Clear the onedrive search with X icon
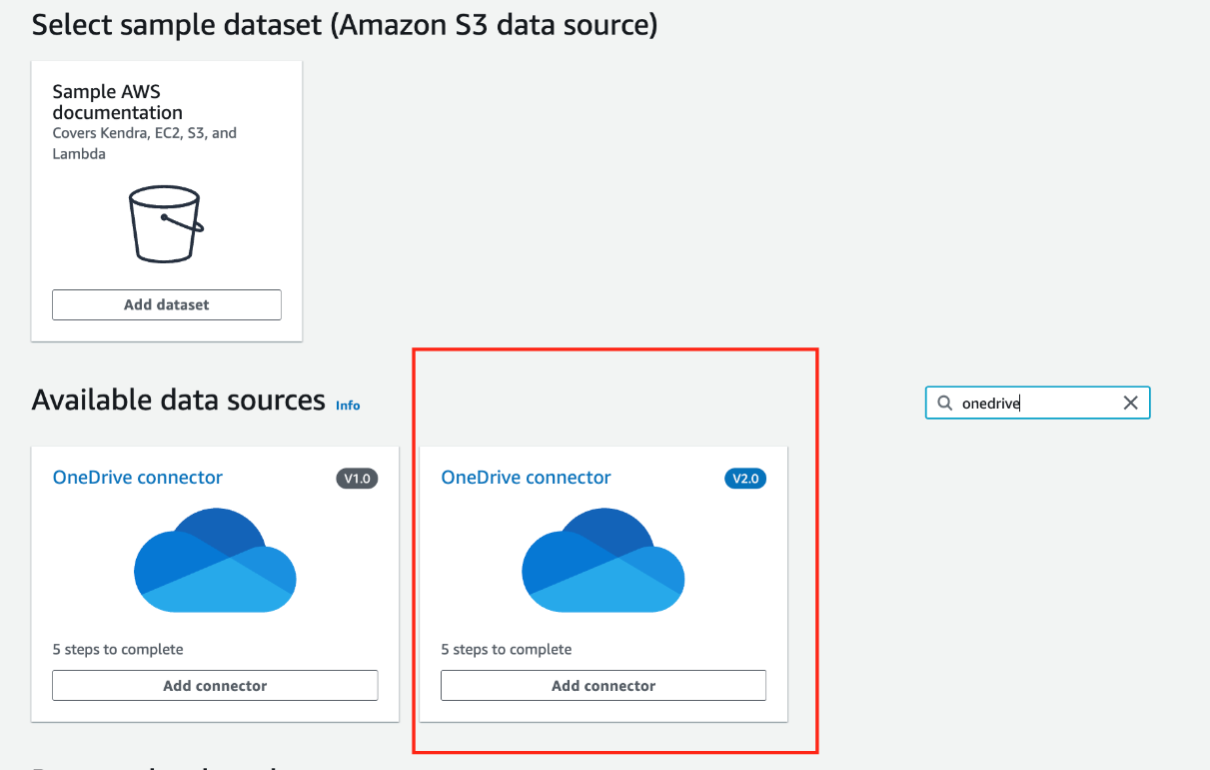This screenshot has width=1210, height=770. (x=1130, y=403)
